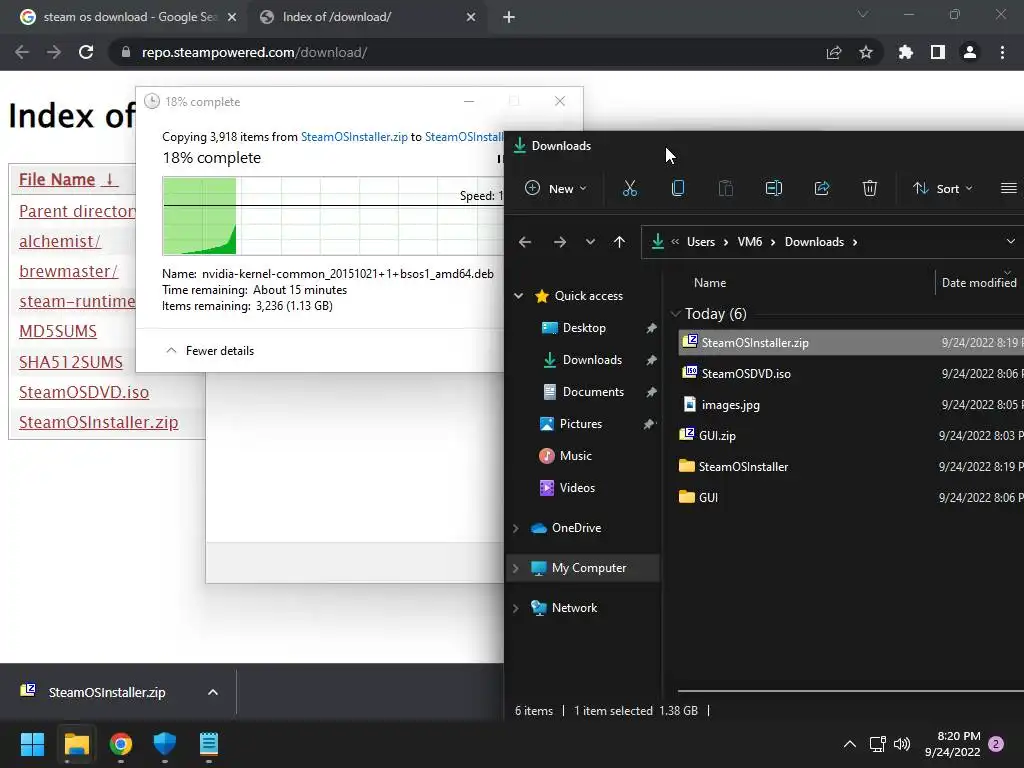The width and height of the screenshot is (1024, 768).
Task: Download SteamOSDVD.iso from web index
Action: [x=84, y=392]
